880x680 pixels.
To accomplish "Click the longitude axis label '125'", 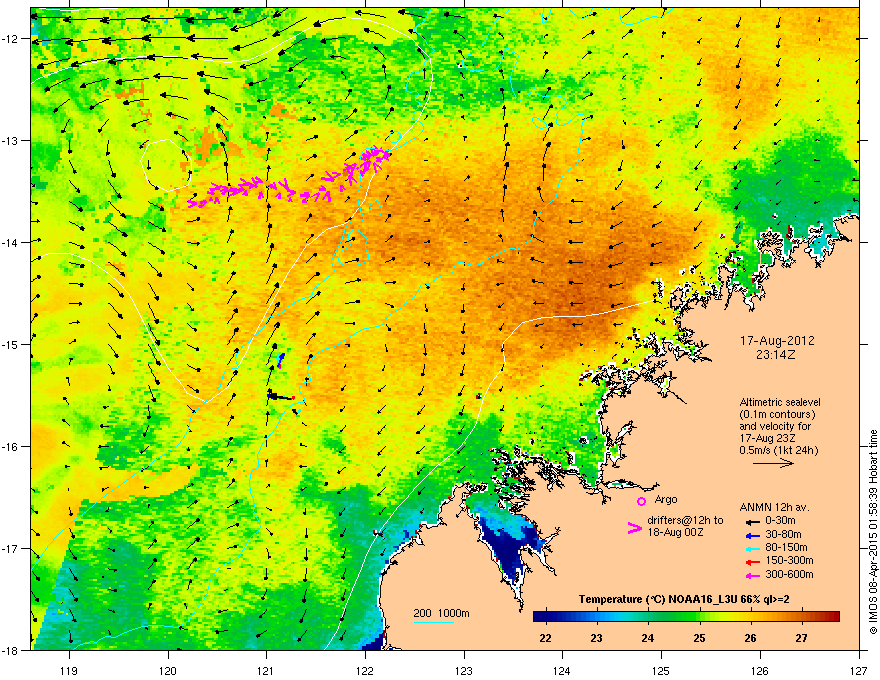I will pos(661,670).
